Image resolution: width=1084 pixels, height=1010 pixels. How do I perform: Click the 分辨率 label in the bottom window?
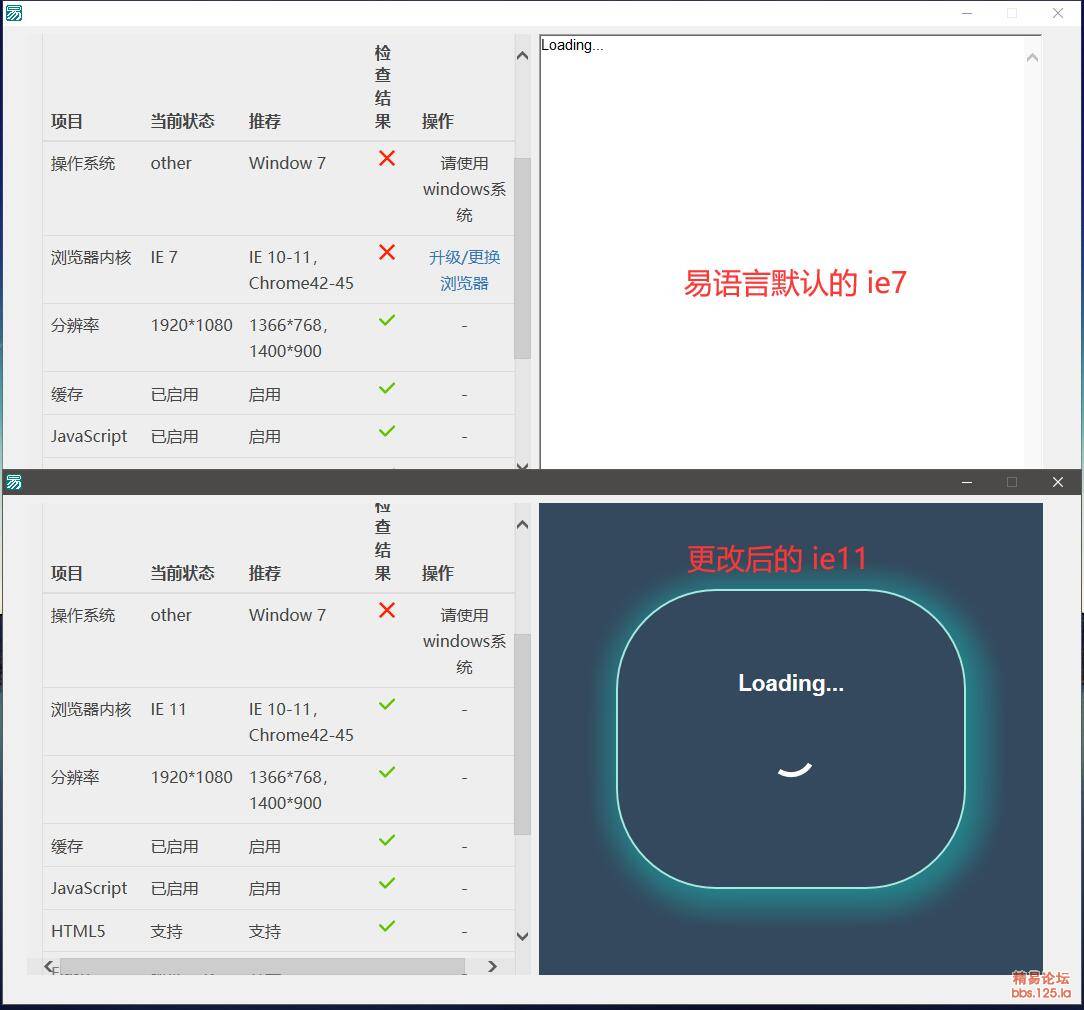pyautogui.click(x=75, y=777)
